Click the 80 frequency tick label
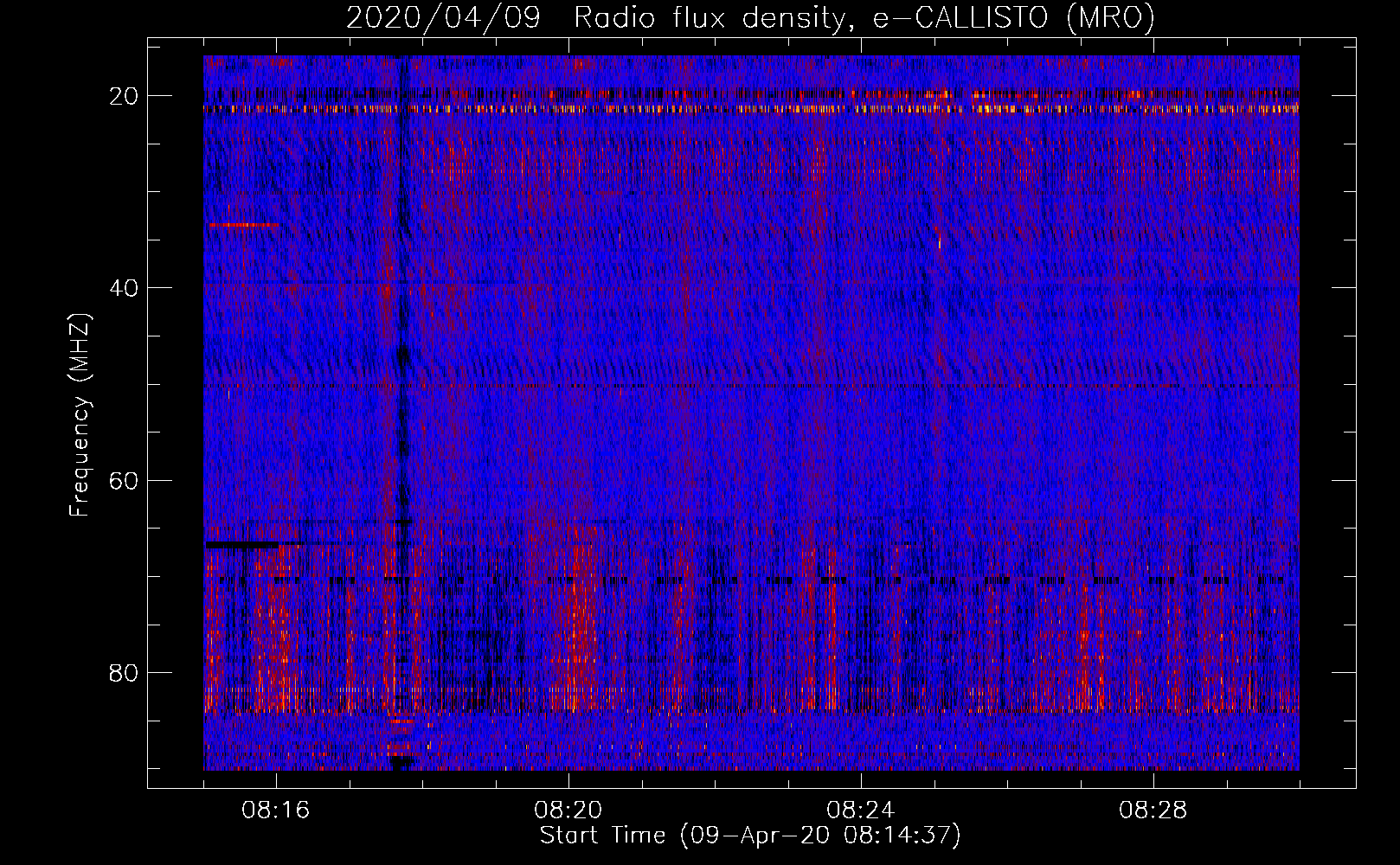1400x865 pixels. (x=125, y=672)
